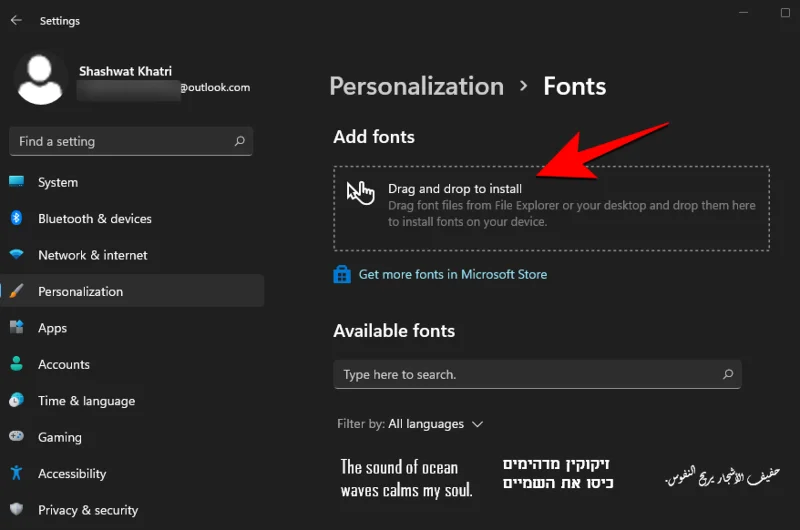Click the Settings window title
Screen dimensions: 800x530
point(60,21)
